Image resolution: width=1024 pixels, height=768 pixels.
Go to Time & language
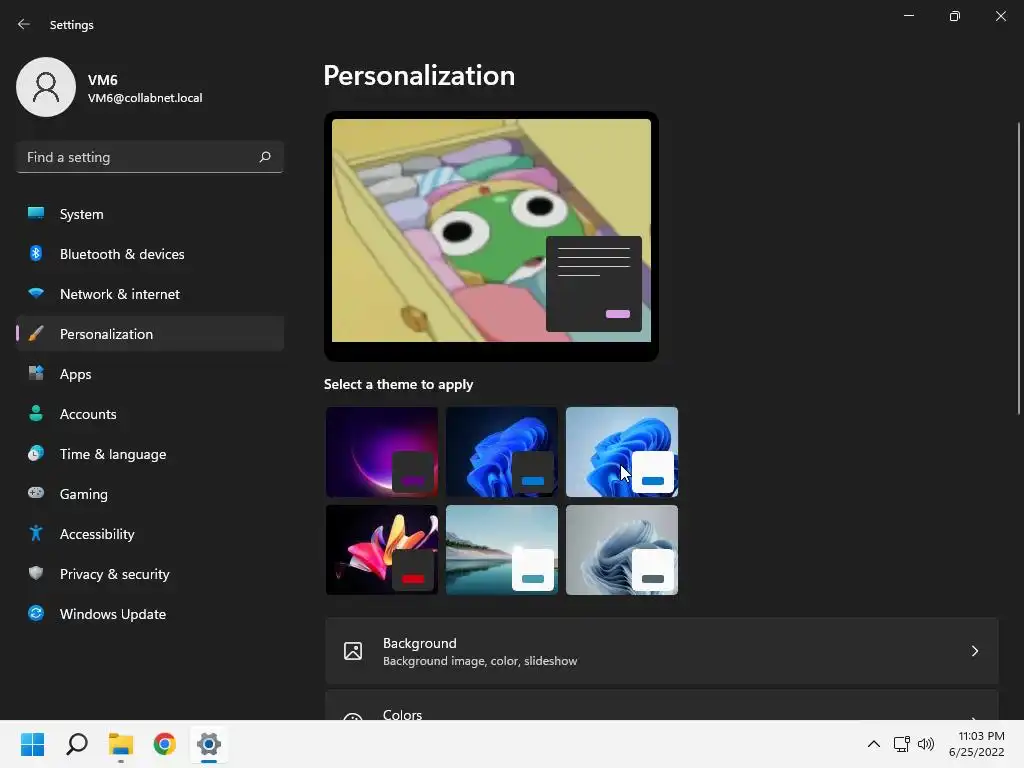[x=150, y=453]
